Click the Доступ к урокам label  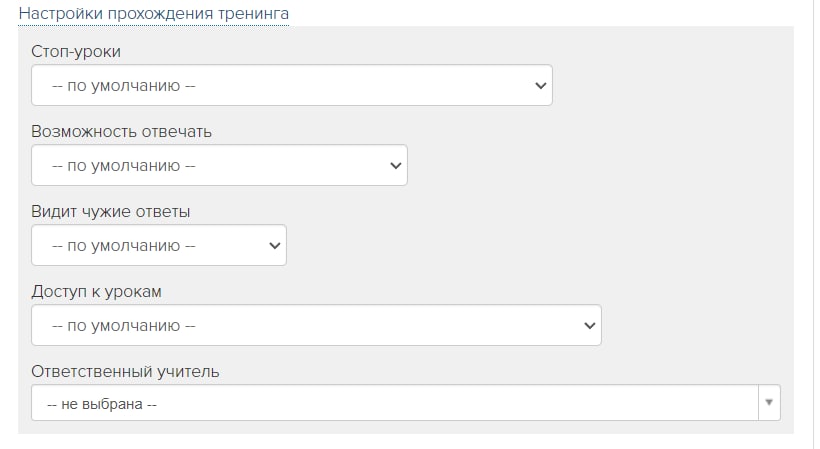pyautogui.click(x=96, y=292)
